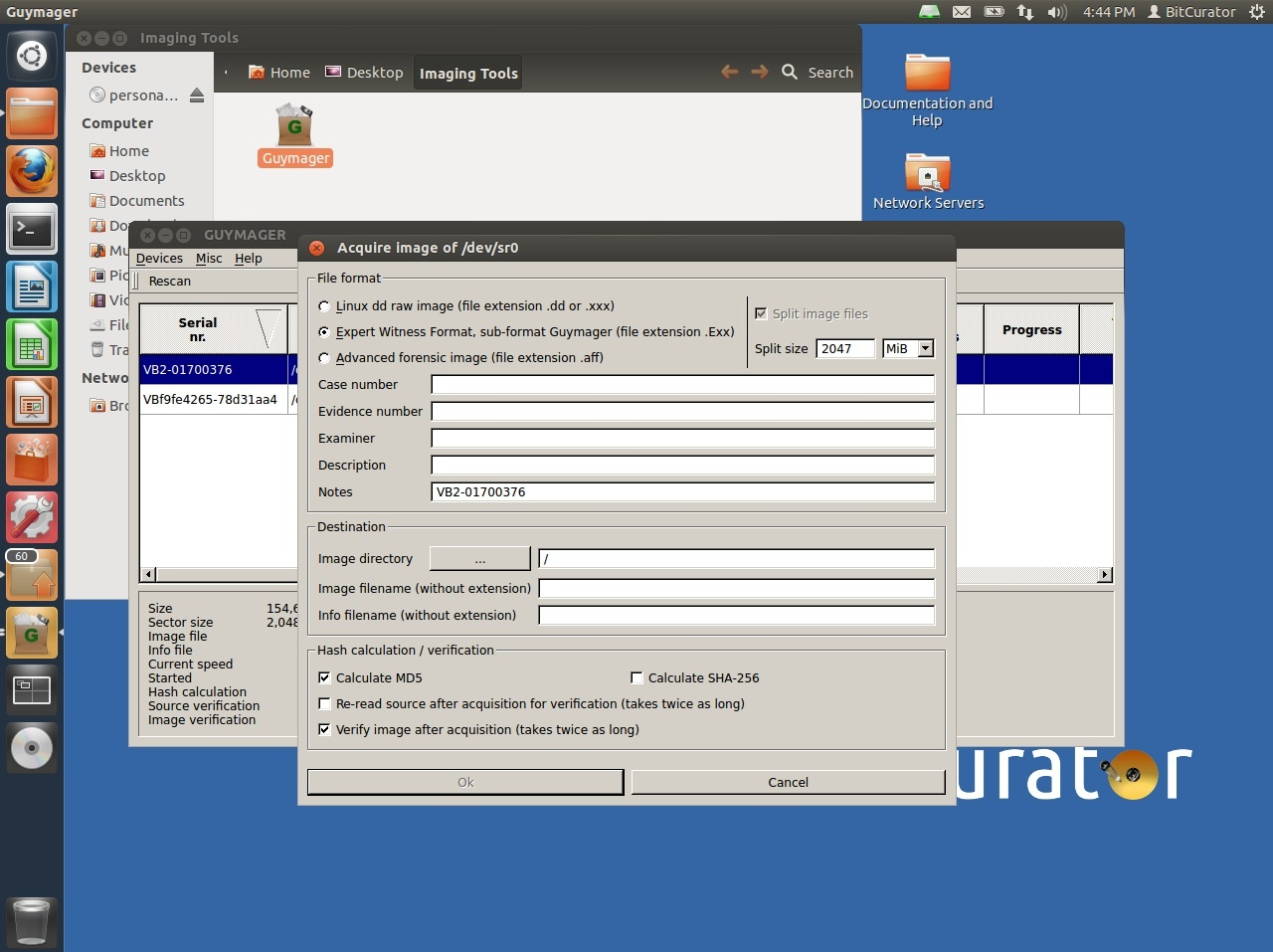
Task: Launch LibreOffice Writer from the dock
Action: click(32, 286)
